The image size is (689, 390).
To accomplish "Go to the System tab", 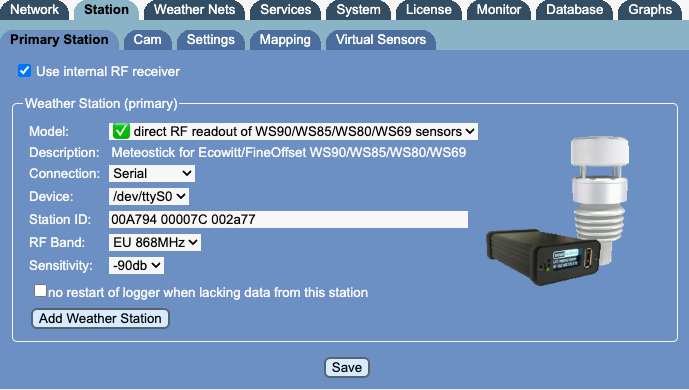I will [358, 10].
